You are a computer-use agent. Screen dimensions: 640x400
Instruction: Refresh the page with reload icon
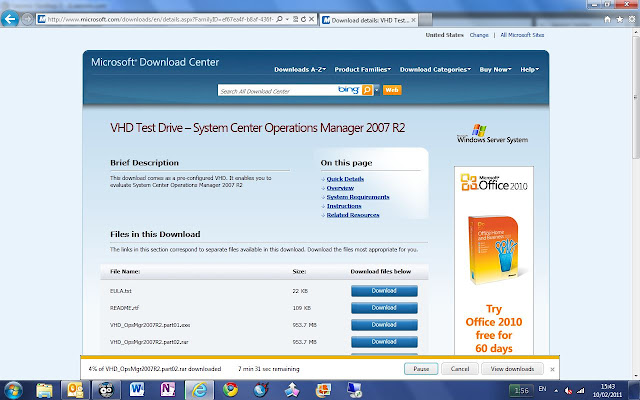pos(303,19)
